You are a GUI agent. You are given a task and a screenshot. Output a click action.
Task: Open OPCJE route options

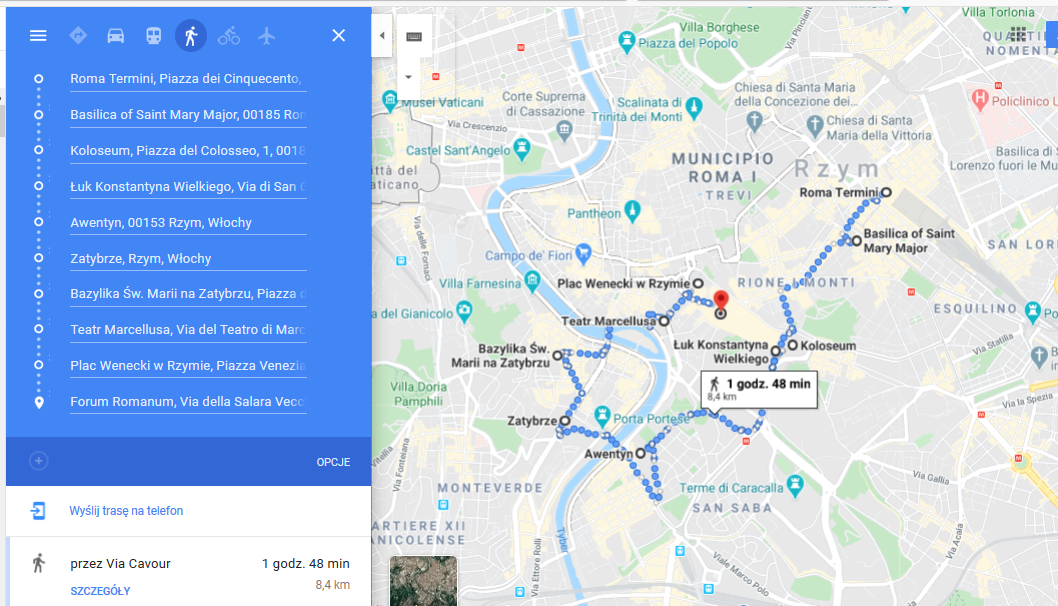[333, 462]
